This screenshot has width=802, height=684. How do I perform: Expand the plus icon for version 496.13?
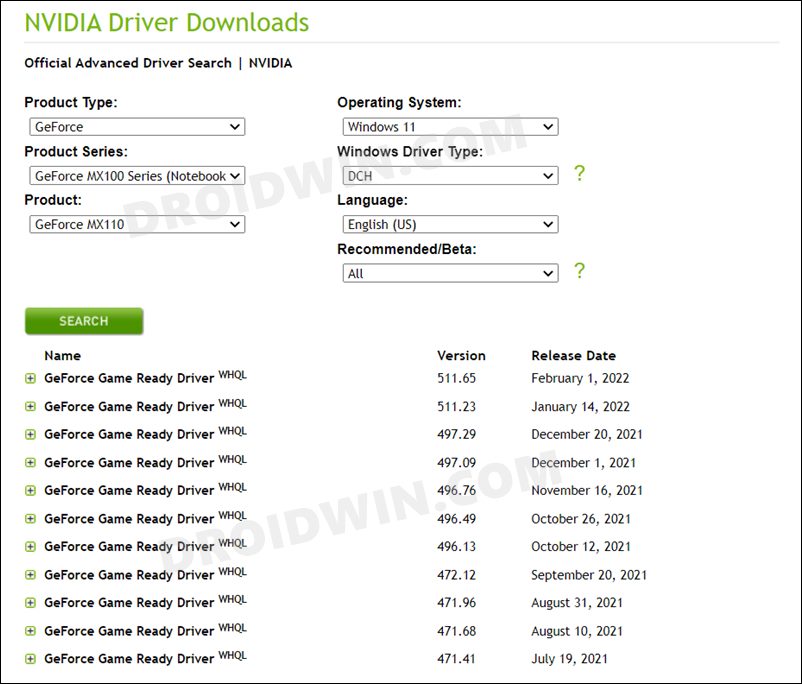[31, 547]
